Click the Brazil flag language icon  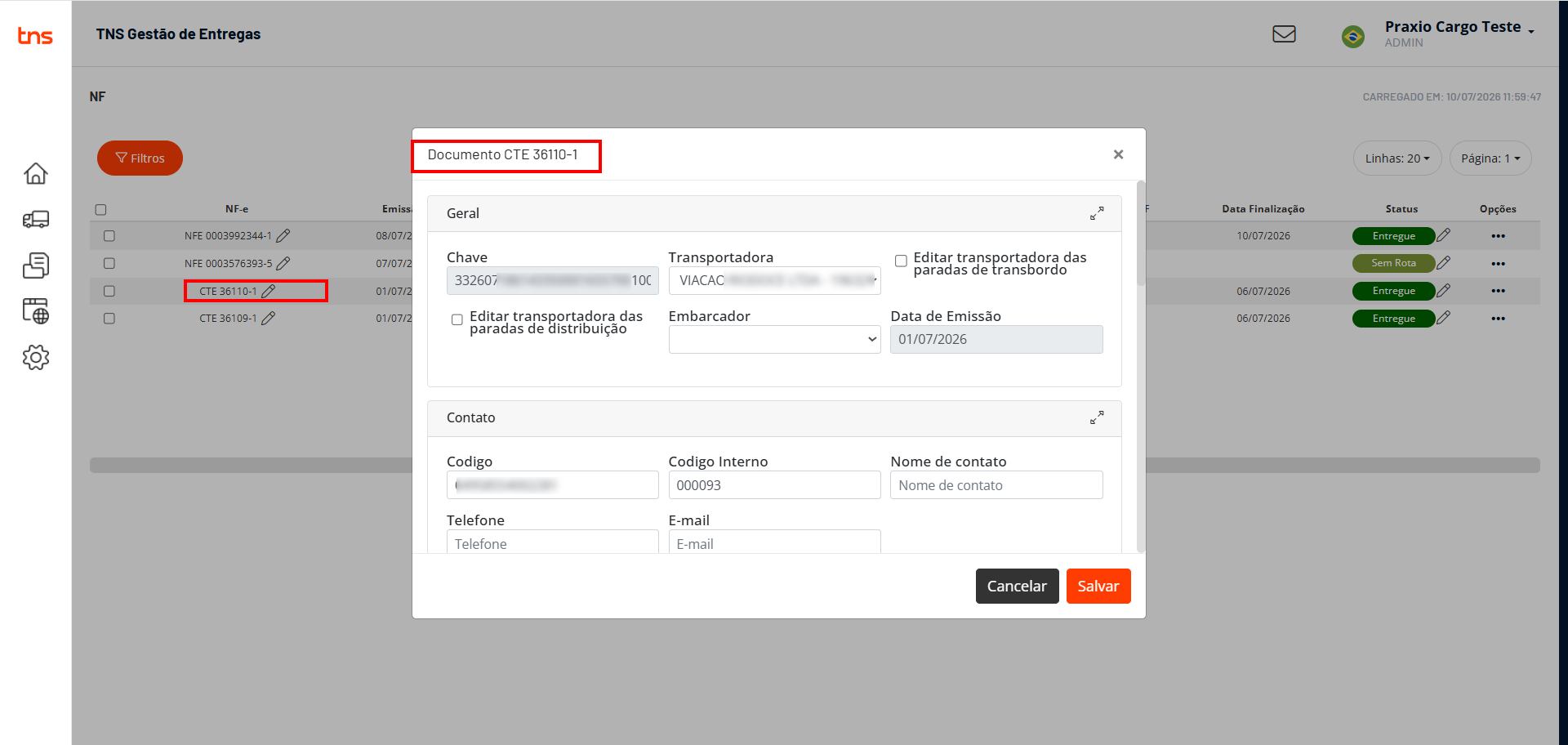click(1353, 36)
